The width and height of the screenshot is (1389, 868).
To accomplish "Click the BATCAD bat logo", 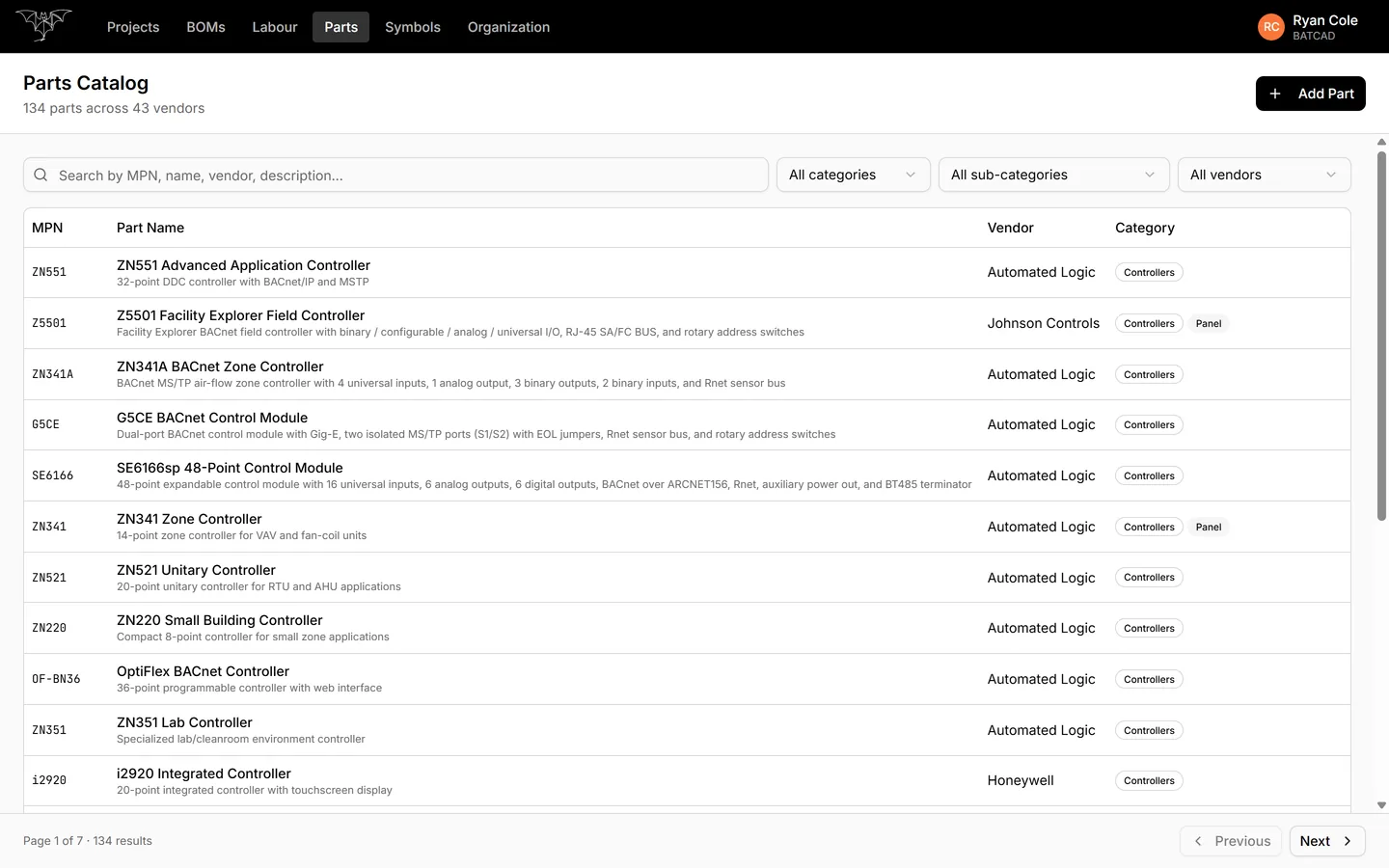I will tap(44, 25).
